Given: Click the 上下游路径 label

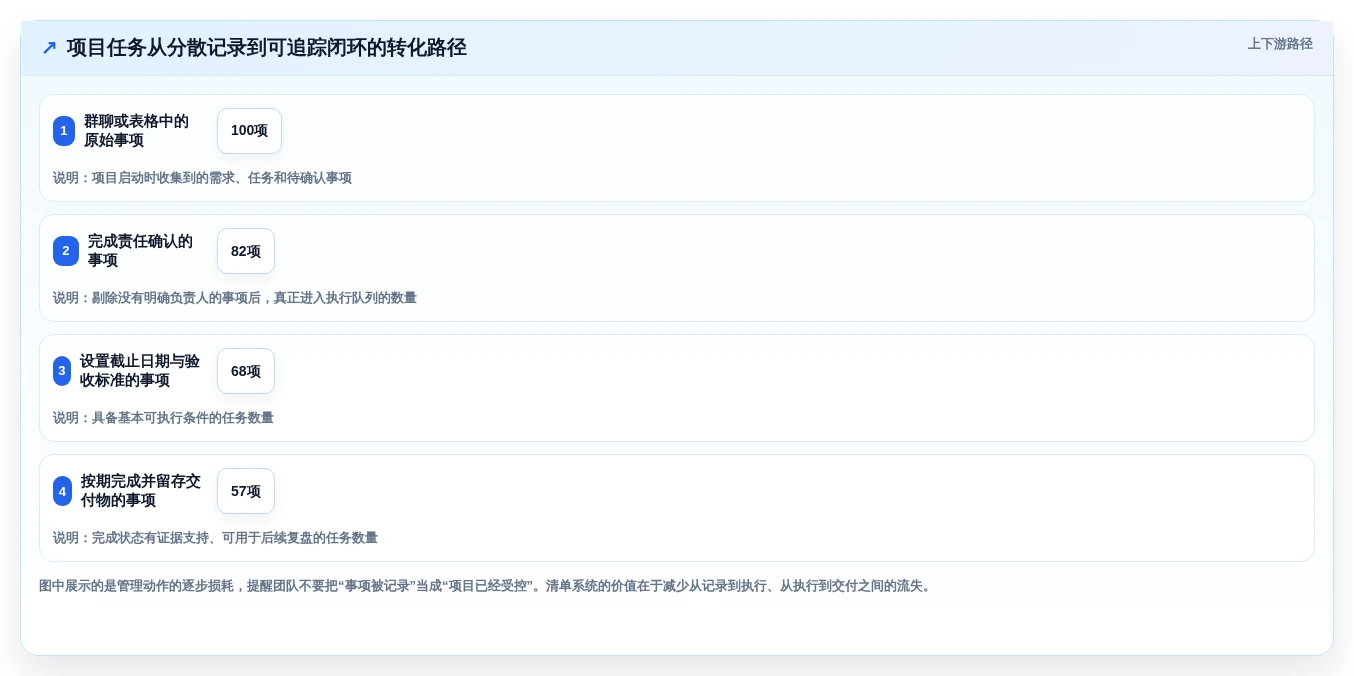Looking at the screenshot, I should pos(1280,44).
